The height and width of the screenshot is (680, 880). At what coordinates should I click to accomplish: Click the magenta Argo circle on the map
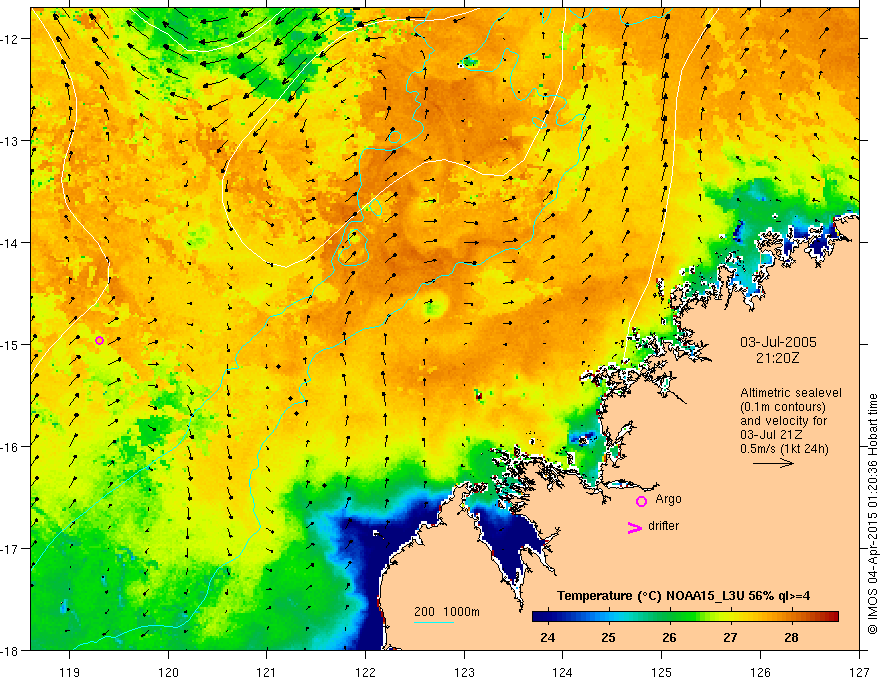click(x=99, y=341)
